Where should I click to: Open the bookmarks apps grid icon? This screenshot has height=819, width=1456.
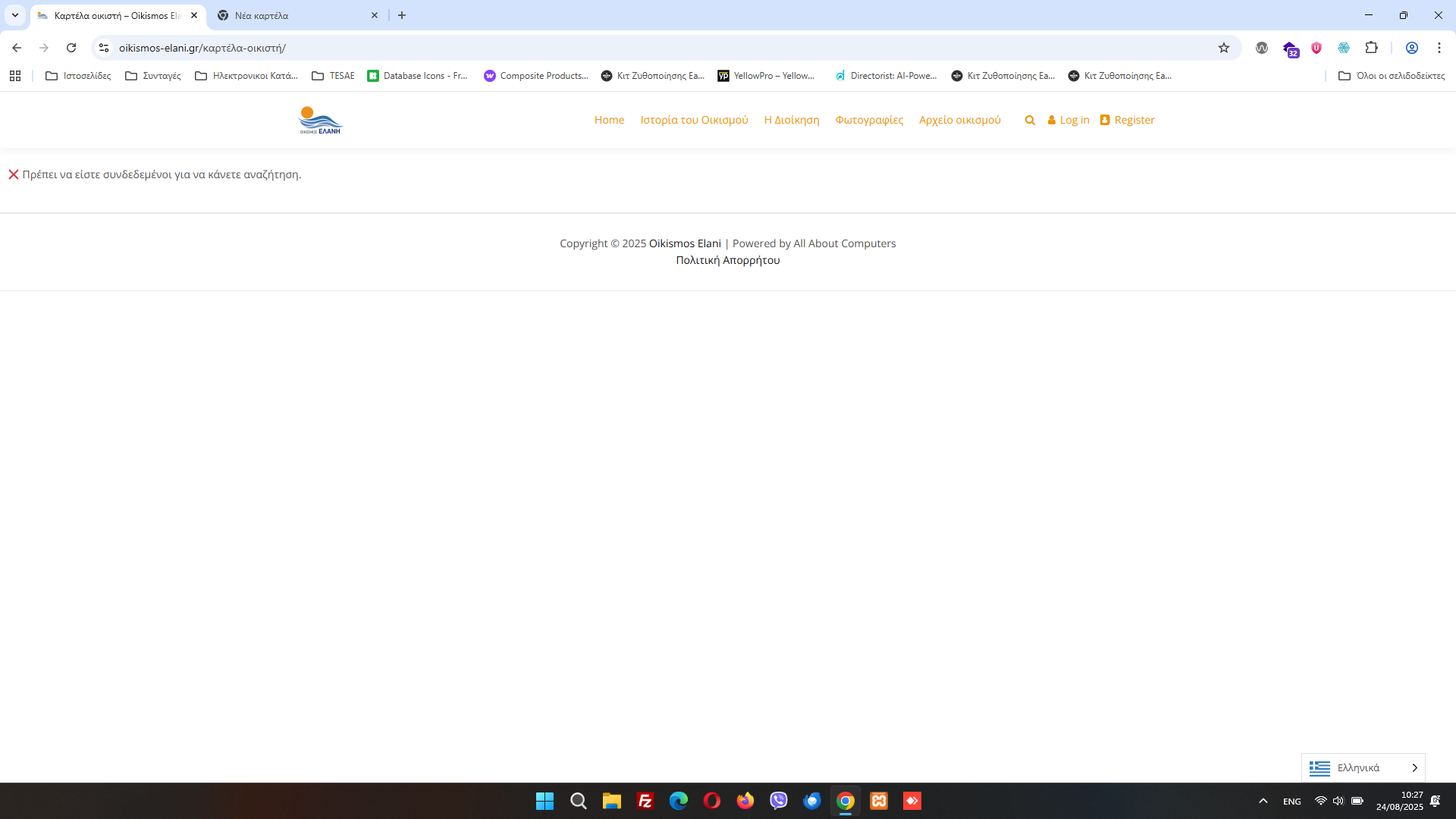15,76
